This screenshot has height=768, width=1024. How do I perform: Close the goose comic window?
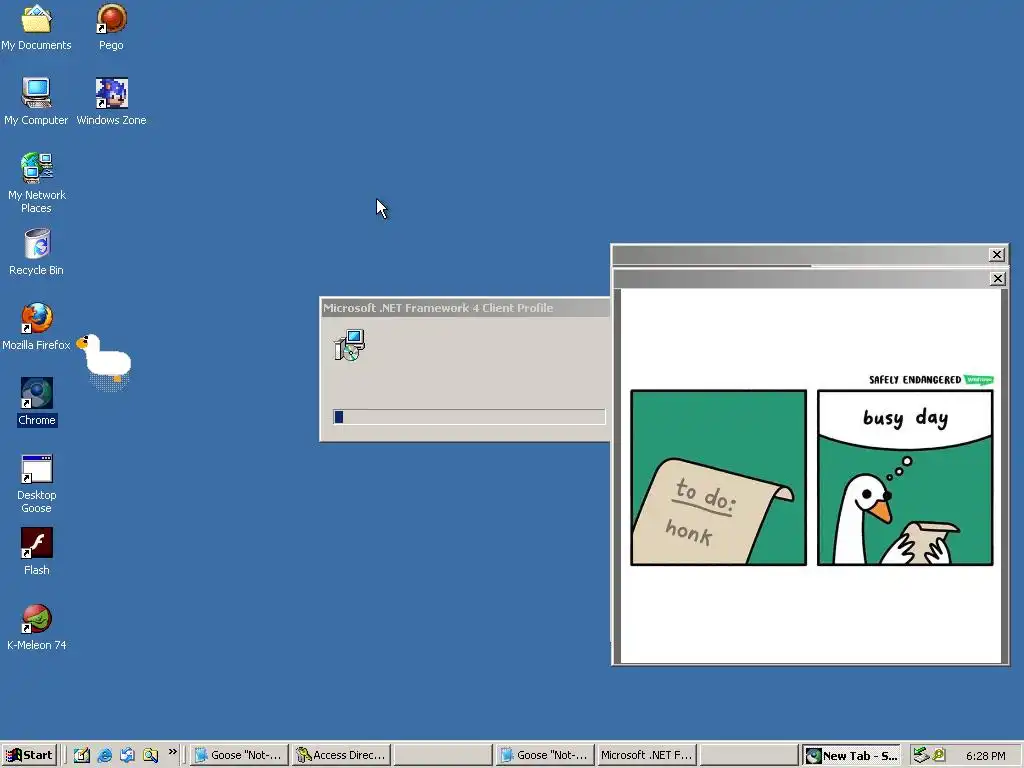[997, 279]
